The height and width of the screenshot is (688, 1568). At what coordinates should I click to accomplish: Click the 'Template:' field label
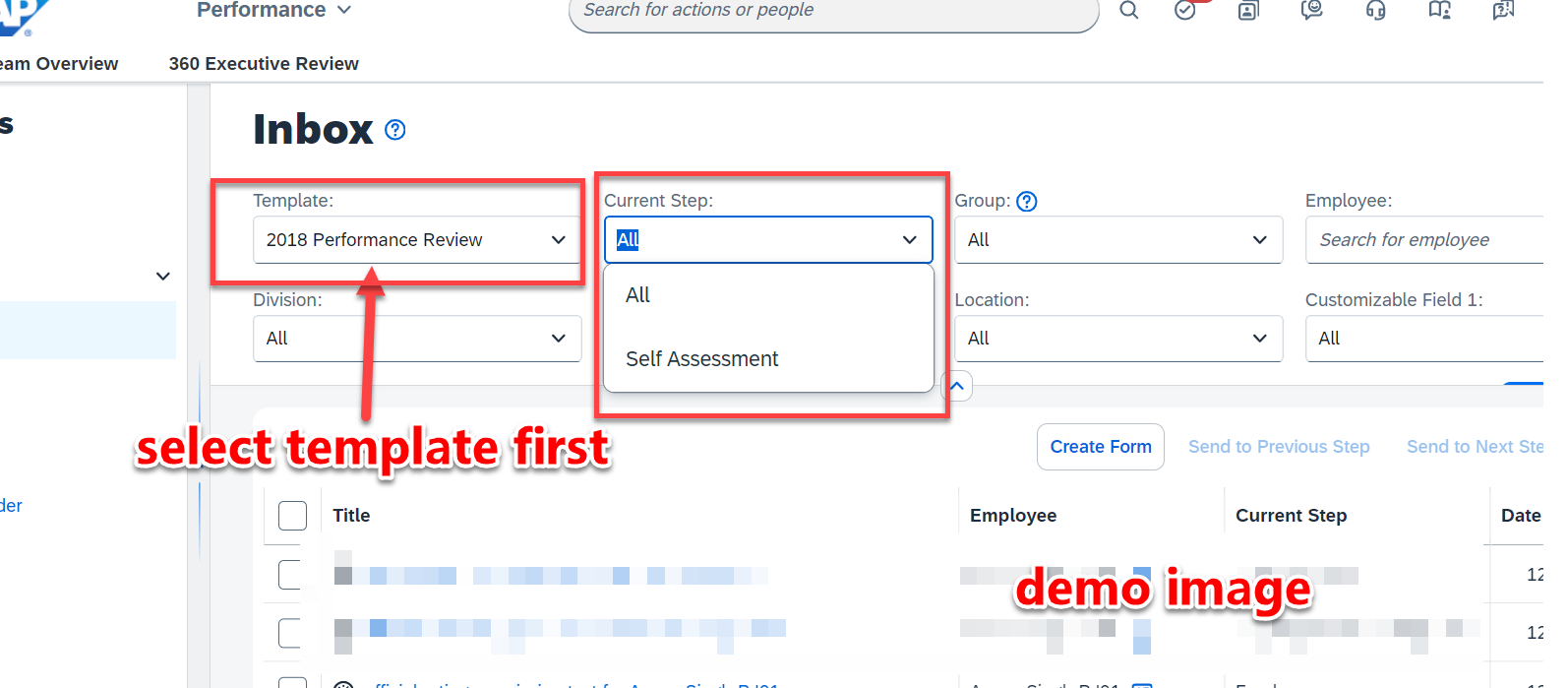[293, 201]
